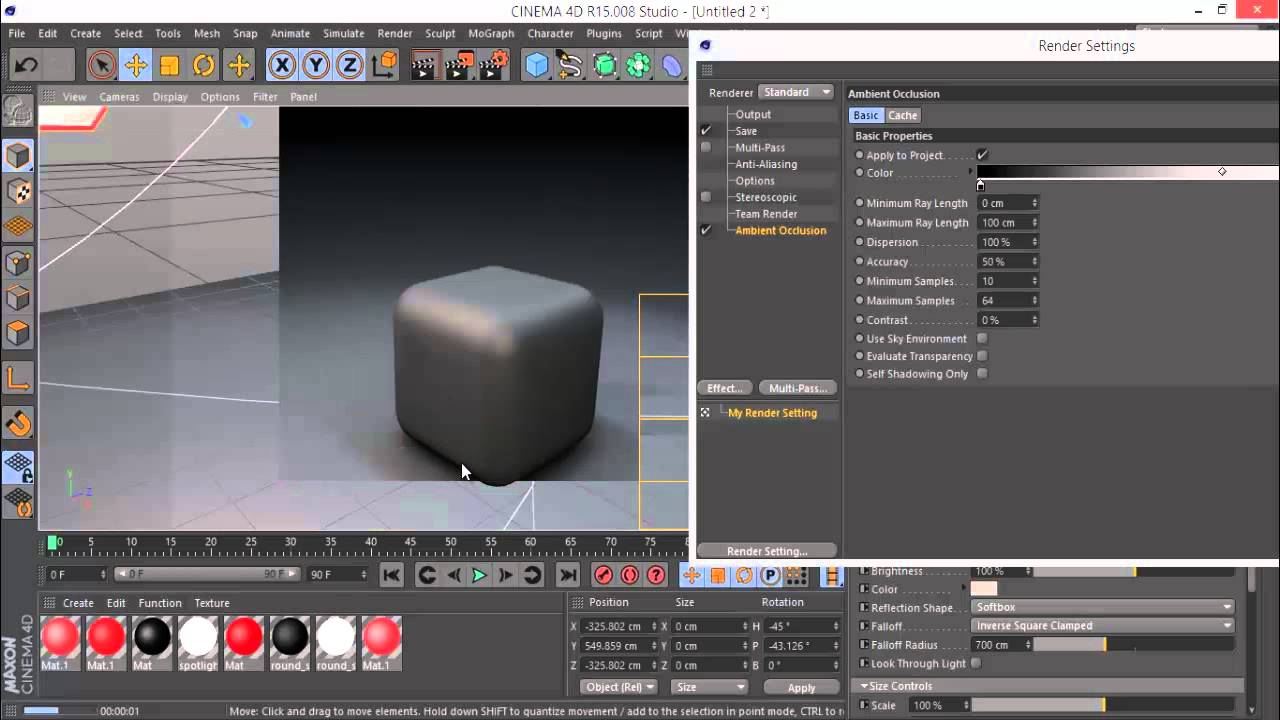Toggle the Z-axis lock
The width and height of the screenshot is (1280, 720).
click(x=349, y=66)
